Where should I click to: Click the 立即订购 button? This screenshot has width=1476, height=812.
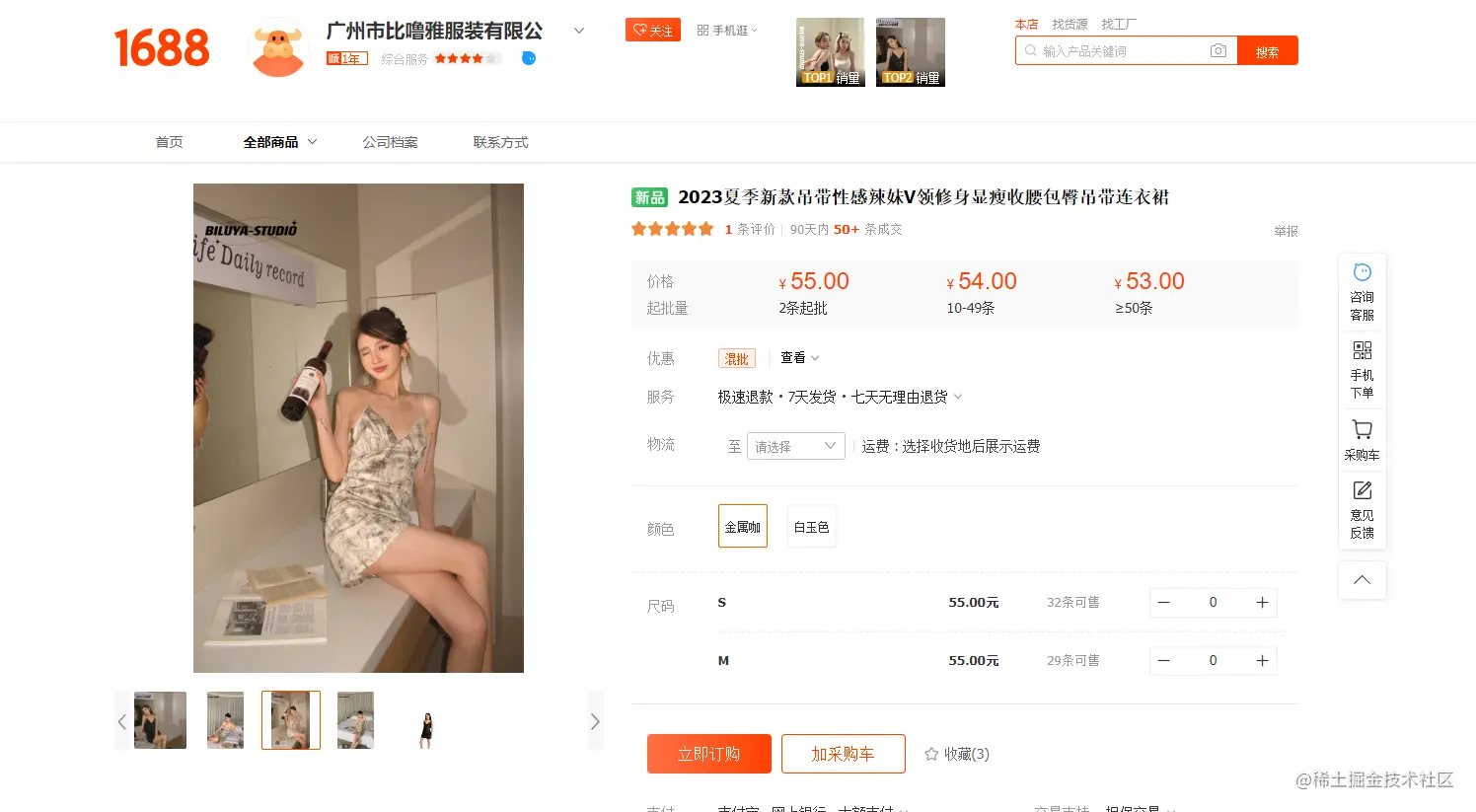point(708,754)
